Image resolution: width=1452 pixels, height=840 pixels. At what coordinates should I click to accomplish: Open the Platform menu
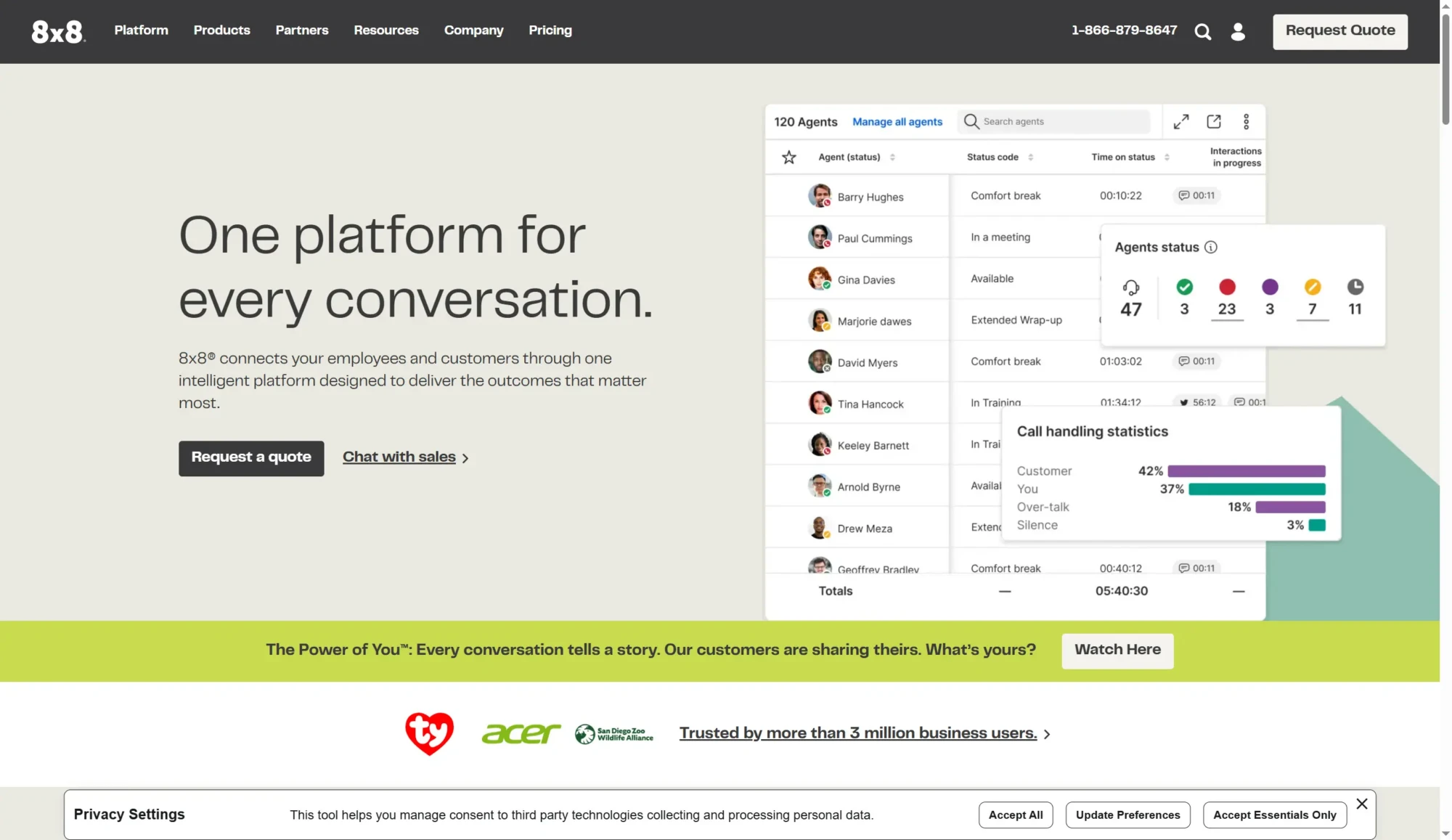tap(141, 30)
